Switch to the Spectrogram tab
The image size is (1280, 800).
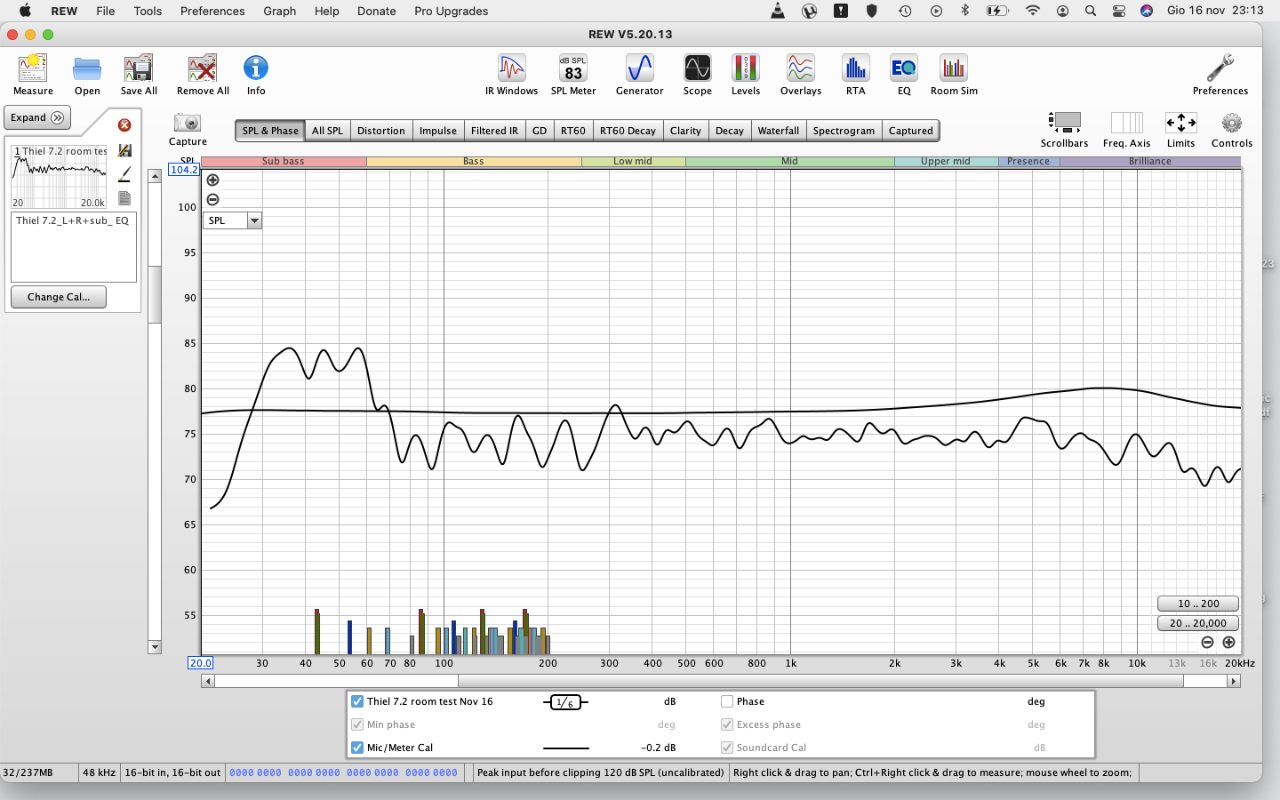(843, 130)
